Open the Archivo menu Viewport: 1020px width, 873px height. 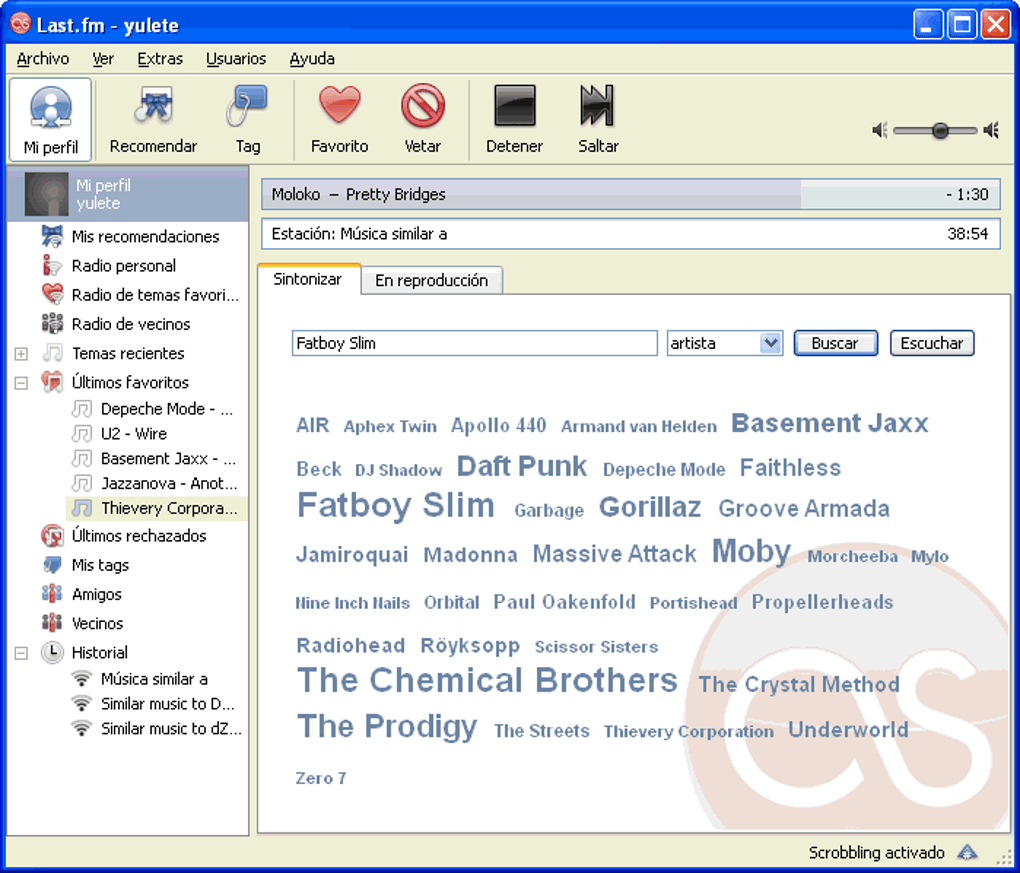point(43,59)
